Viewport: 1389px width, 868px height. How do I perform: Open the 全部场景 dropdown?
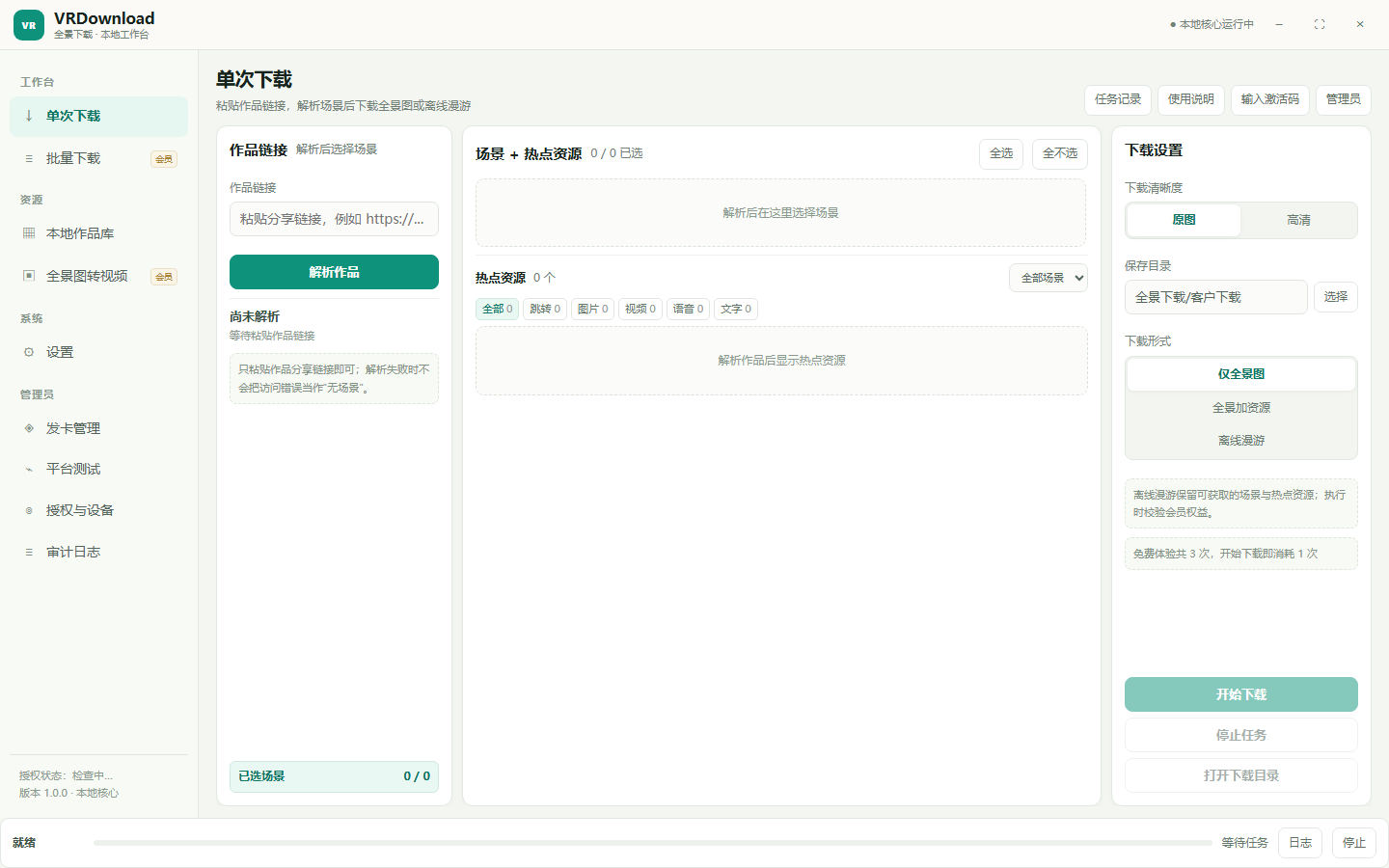1049,278
